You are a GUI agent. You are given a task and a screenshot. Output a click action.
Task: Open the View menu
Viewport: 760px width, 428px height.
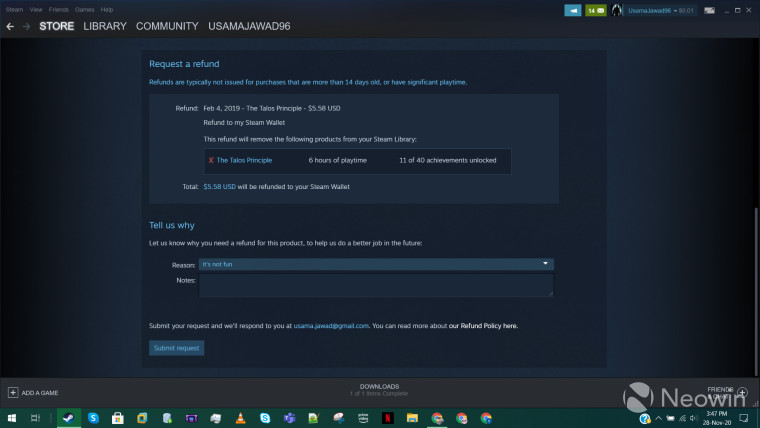tap(36, 10)
